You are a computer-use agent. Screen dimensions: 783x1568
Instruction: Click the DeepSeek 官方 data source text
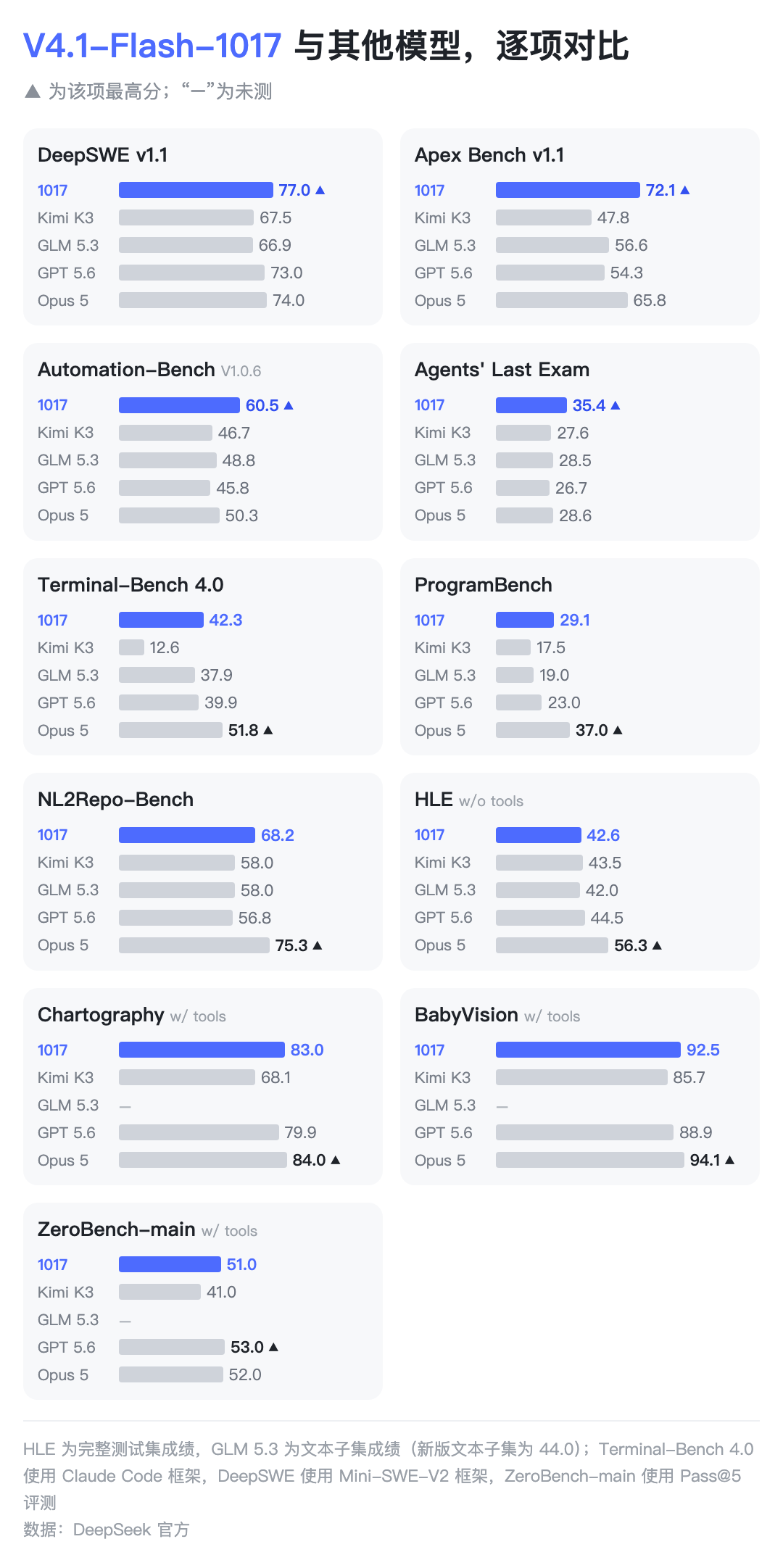tap(131, 1530)
